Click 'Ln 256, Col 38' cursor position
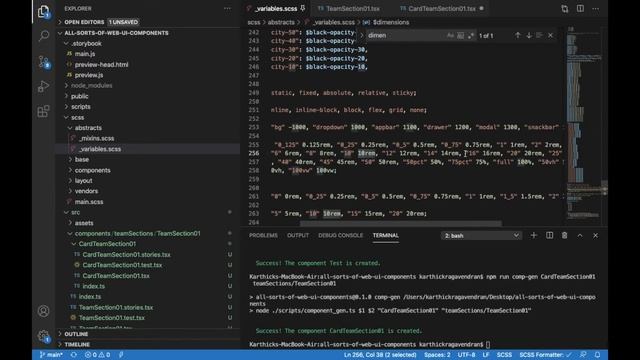 [380, 355]
